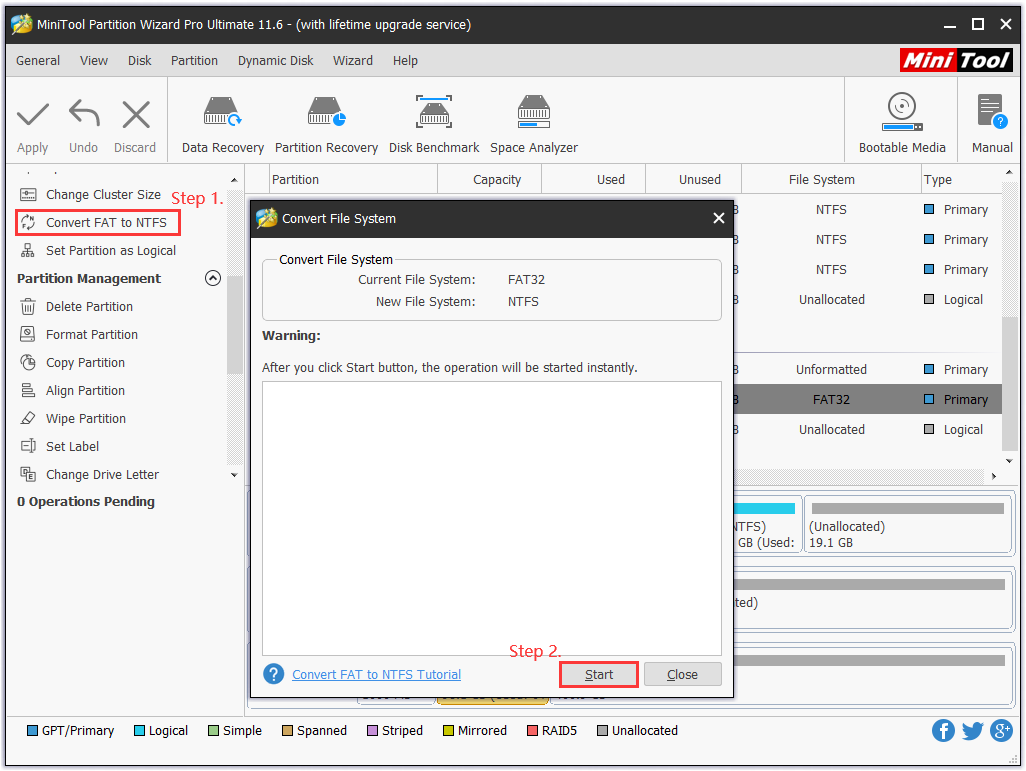Open the Google Plus share icon
The width and height of the screenshot is (1026, 771).
[1001, 730]
